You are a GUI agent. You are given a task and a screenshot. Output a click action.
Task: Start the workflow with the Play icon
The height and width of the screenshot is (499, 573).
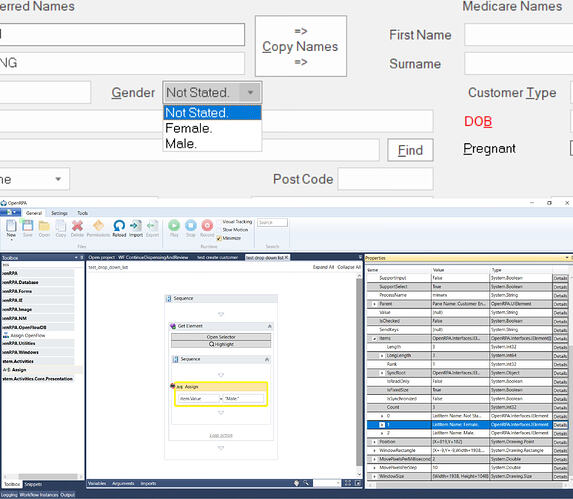(174, 225)
